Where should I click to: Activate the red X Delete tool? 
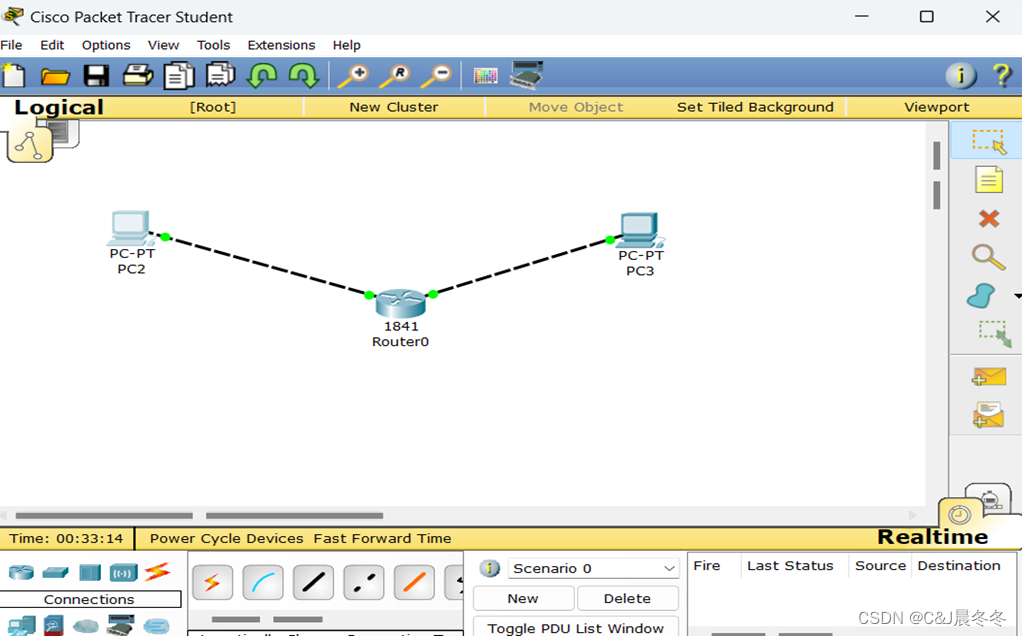click(989, 218)
